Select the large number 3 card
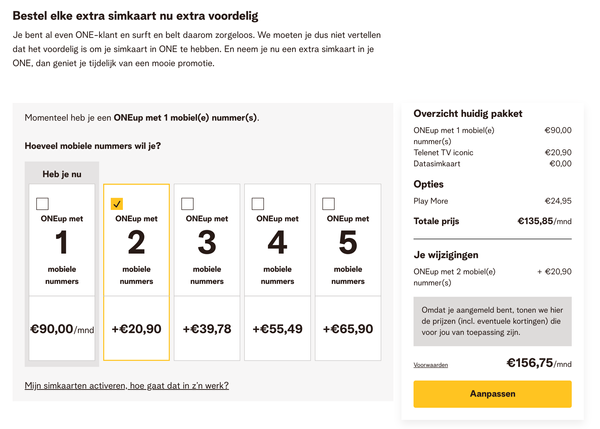This screenshot has width=600, height=429. (207, 243)
